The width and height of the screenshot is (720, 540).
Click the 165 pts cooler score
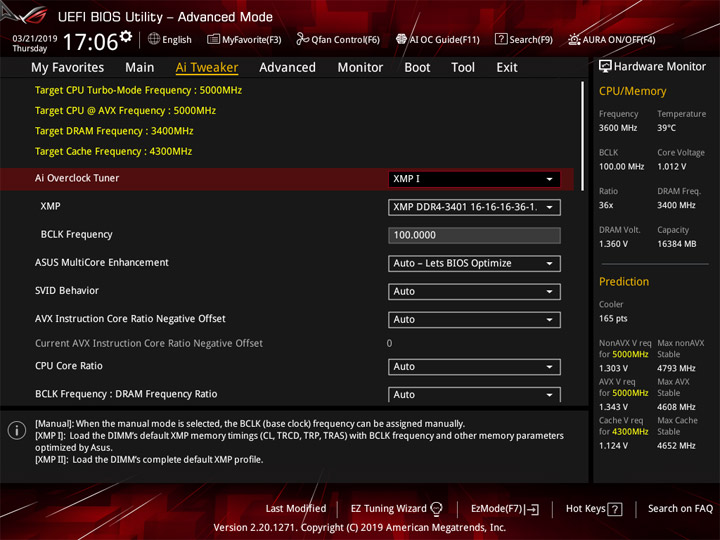tap(613, 319)
